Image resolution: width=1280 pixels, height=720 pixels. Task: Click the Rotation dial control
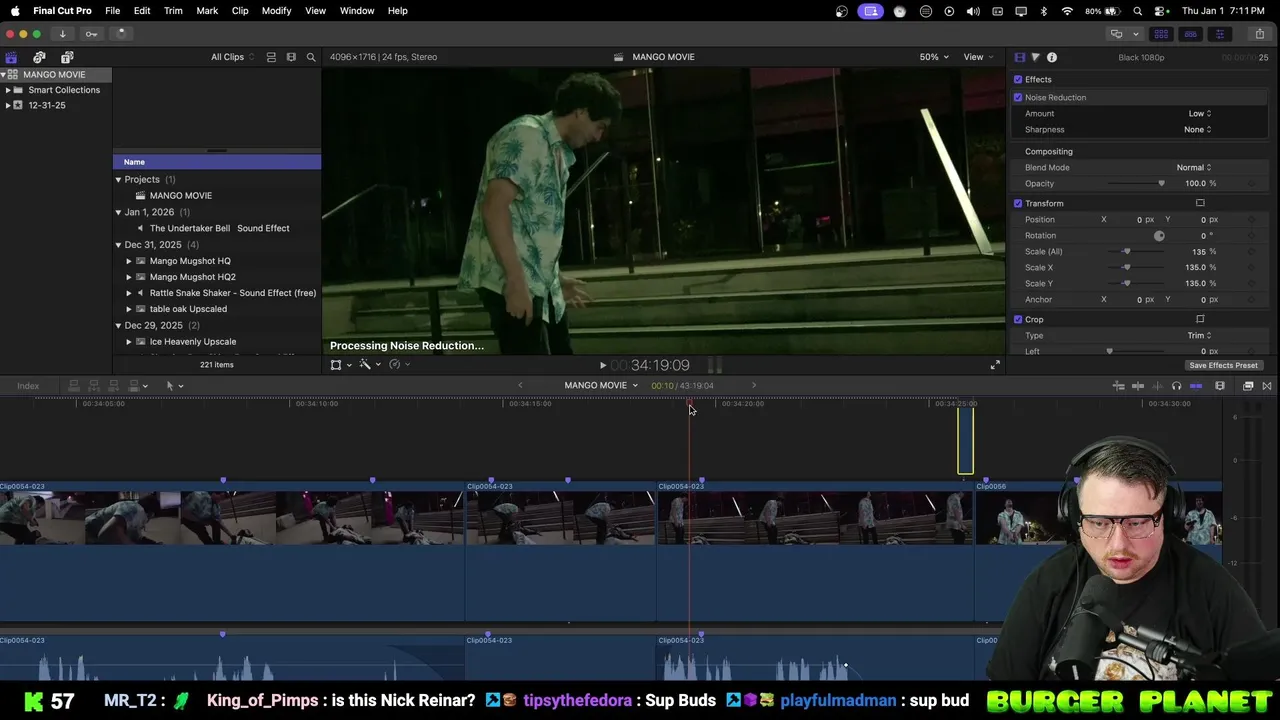pyautogui.click(x=1159, y=236)
